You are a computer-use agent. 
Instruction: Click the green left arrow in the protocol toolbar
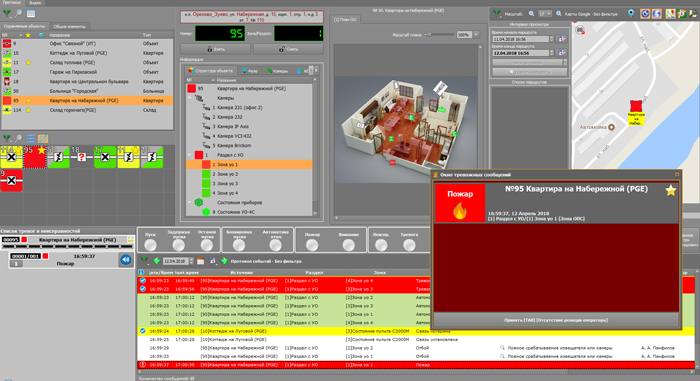coord(156,261)
